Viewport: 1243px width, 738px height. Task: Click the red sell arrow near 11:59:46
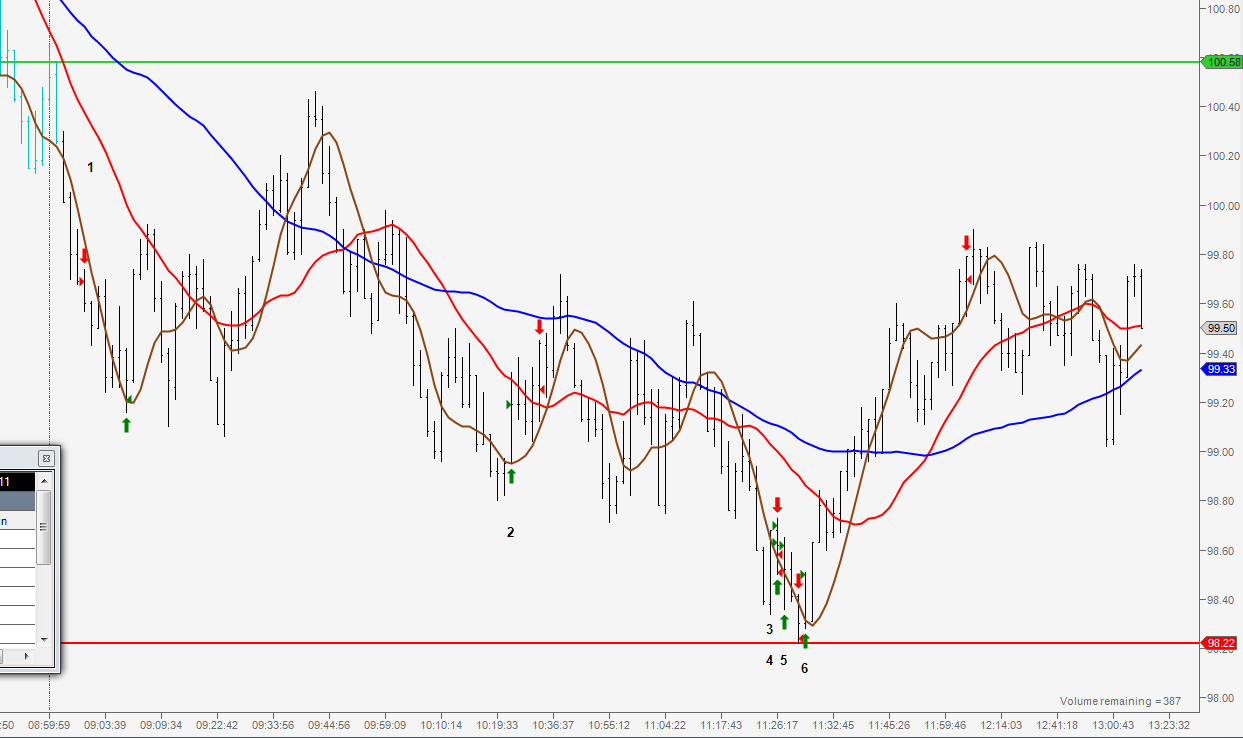coord(966,242)
